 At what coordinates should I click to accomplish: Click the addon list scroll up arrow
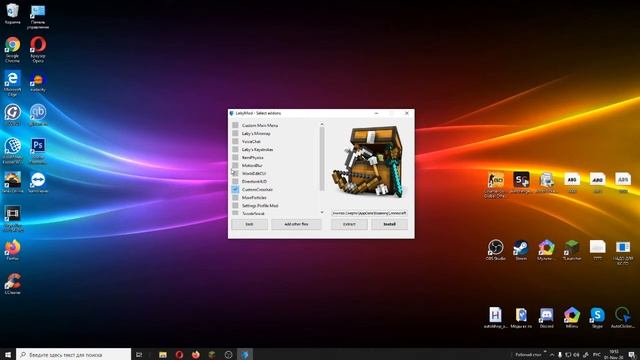322,124
